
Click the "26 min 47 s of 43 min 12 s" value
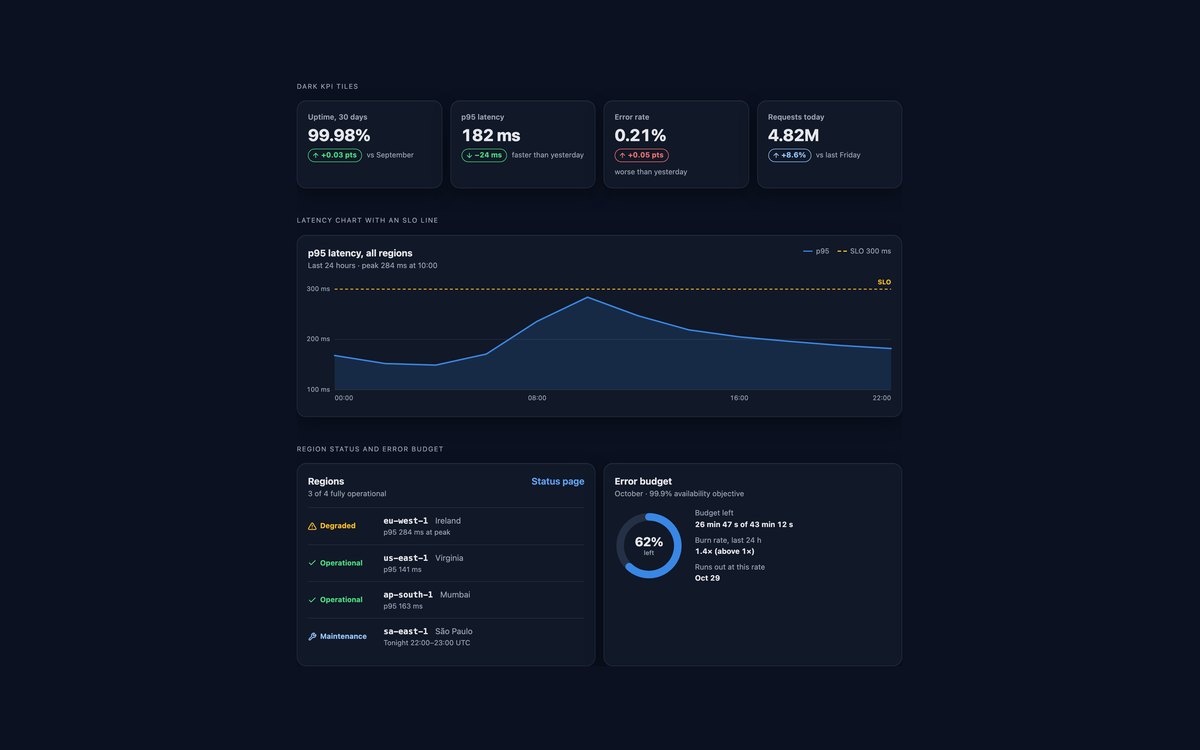(744, 524)
